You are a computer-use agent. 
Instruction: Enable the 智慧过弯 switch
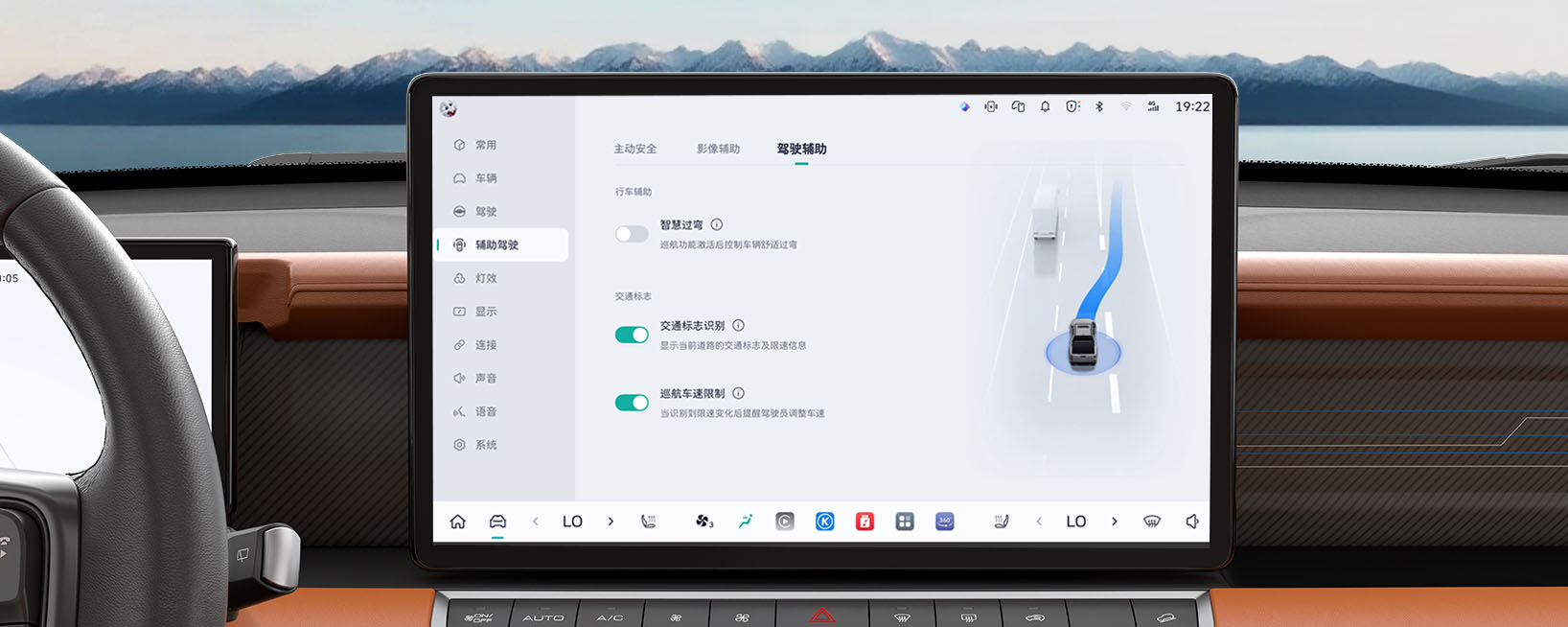(x=632, y=234)
